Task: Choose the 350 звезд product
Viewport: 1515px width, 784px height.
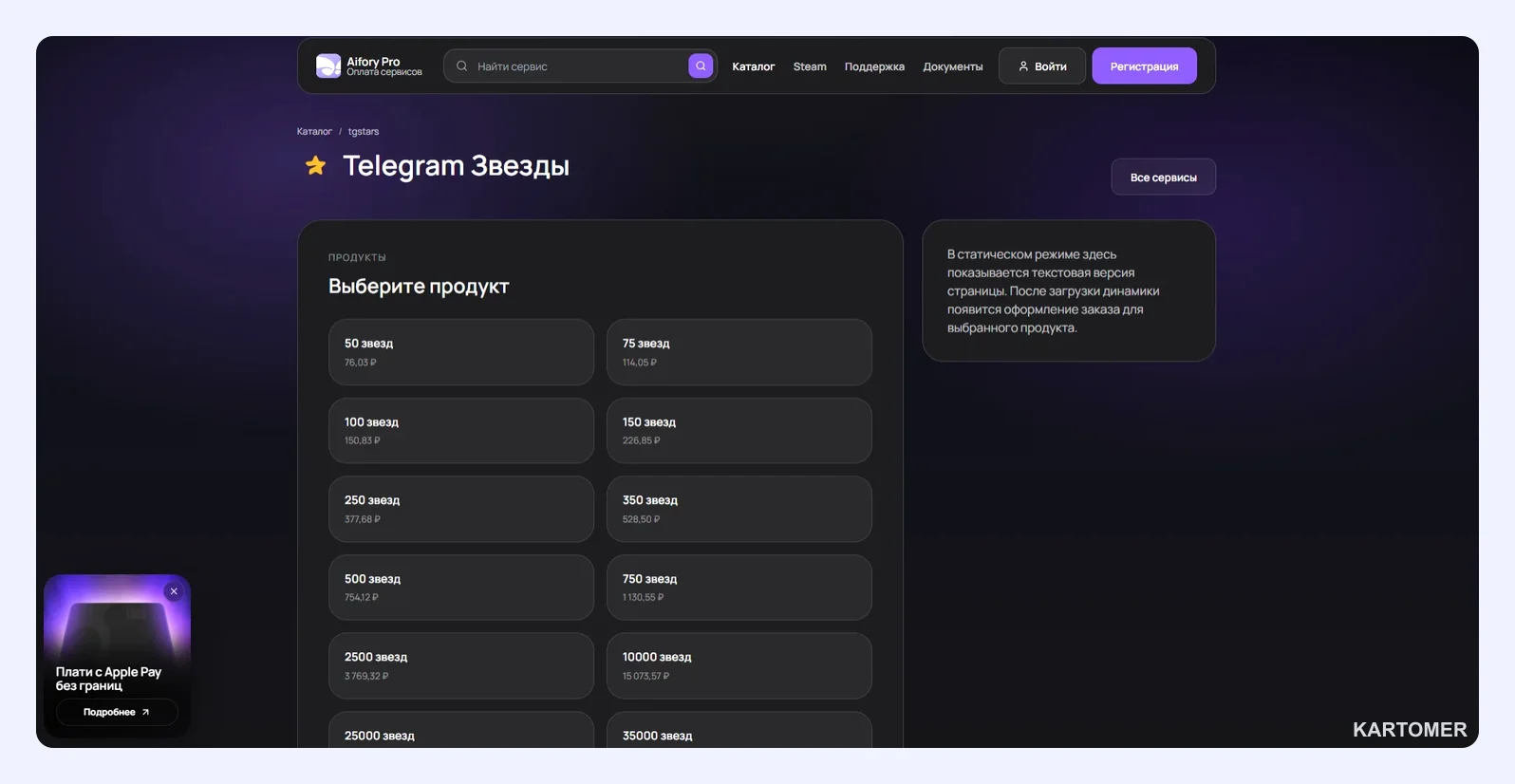Action: 739,509
